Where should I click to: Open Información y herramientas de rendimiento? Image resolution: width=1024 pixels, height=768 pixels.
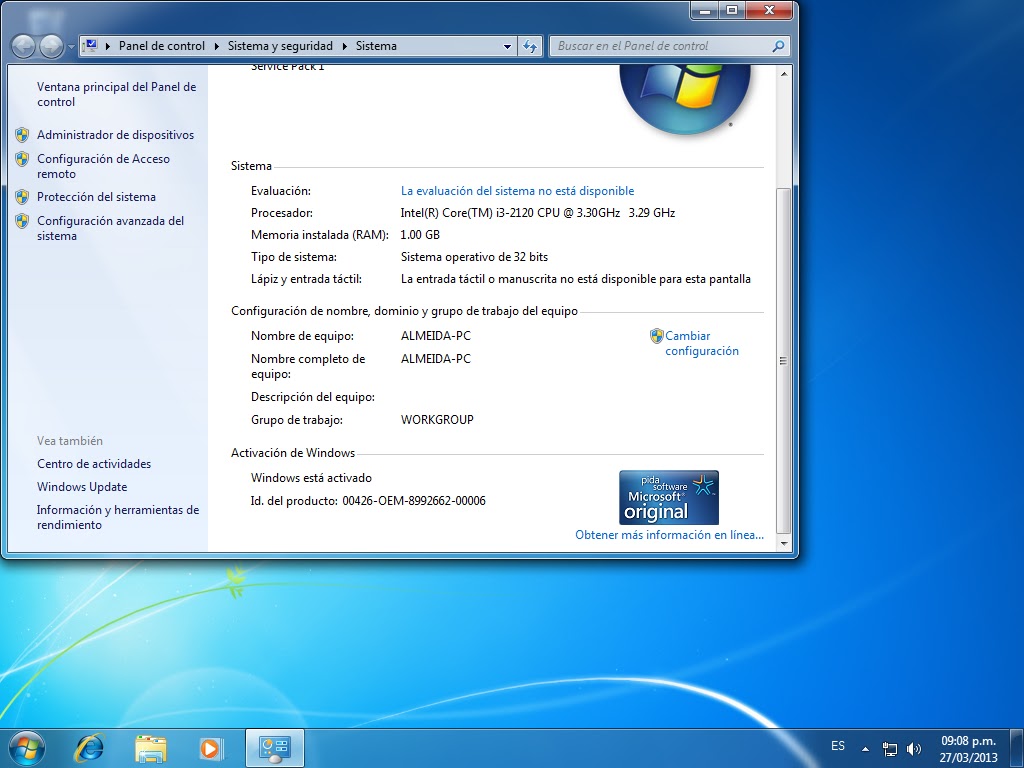tap(118, 517)
